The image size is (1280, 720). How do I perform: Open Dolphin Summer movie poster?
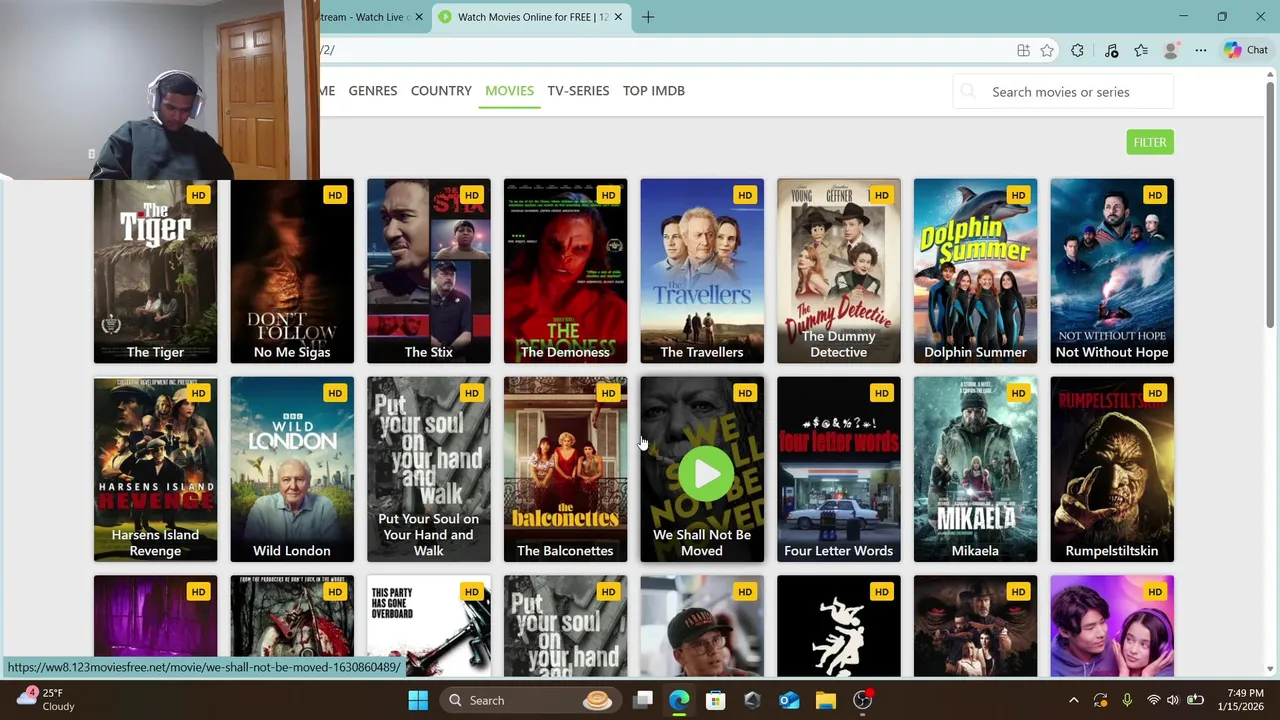975,270
